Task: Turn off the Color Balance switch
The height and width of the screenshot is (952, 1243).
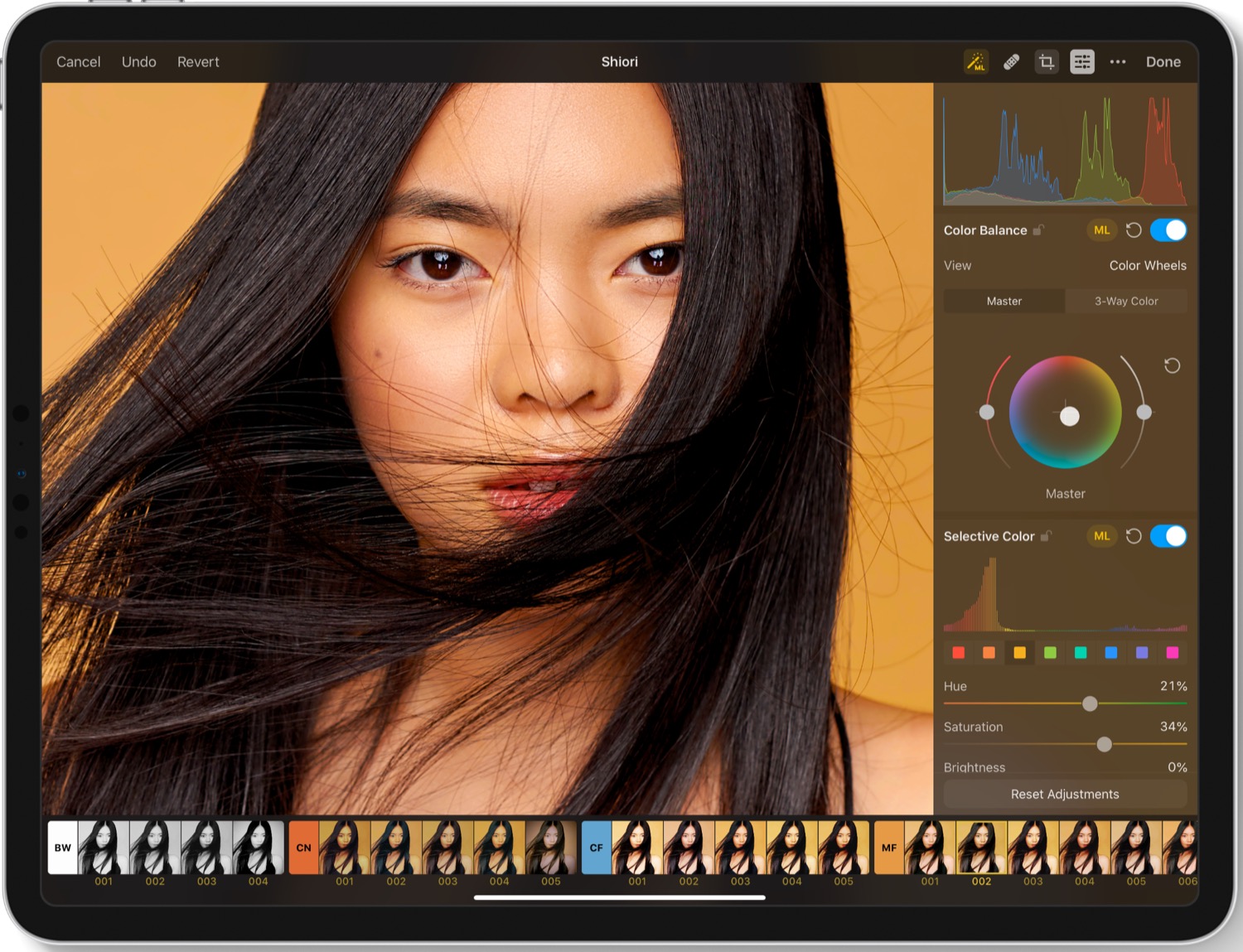Action: click(x=1168, y=230)
